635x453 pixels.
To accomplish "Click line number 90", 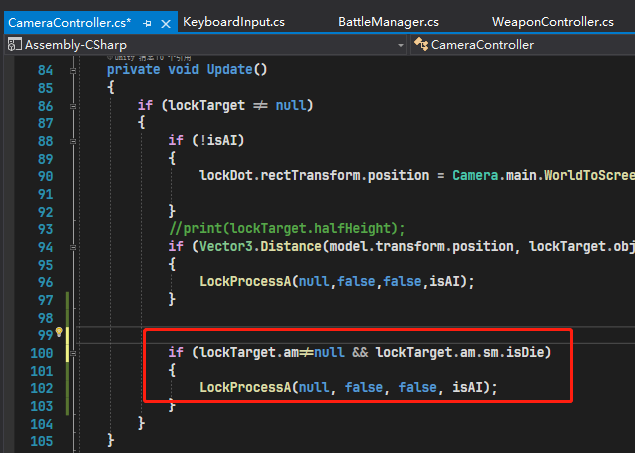I will click(45, 177).
